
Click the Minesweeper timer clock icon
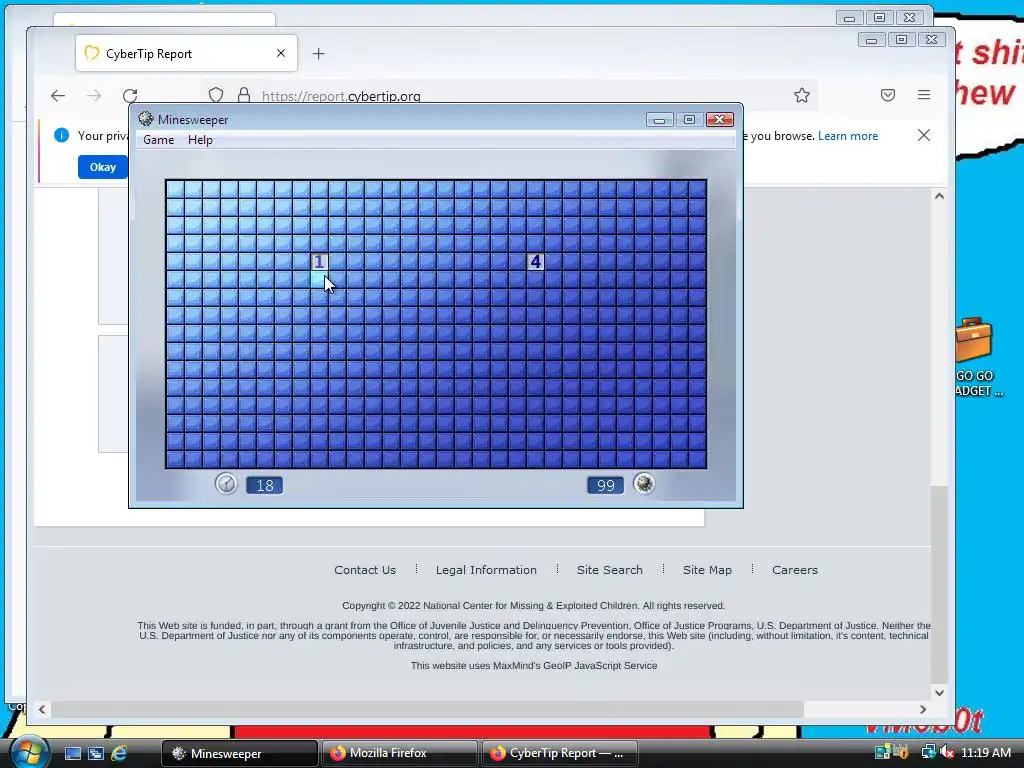pyautogui.click(x=226, y=484)
